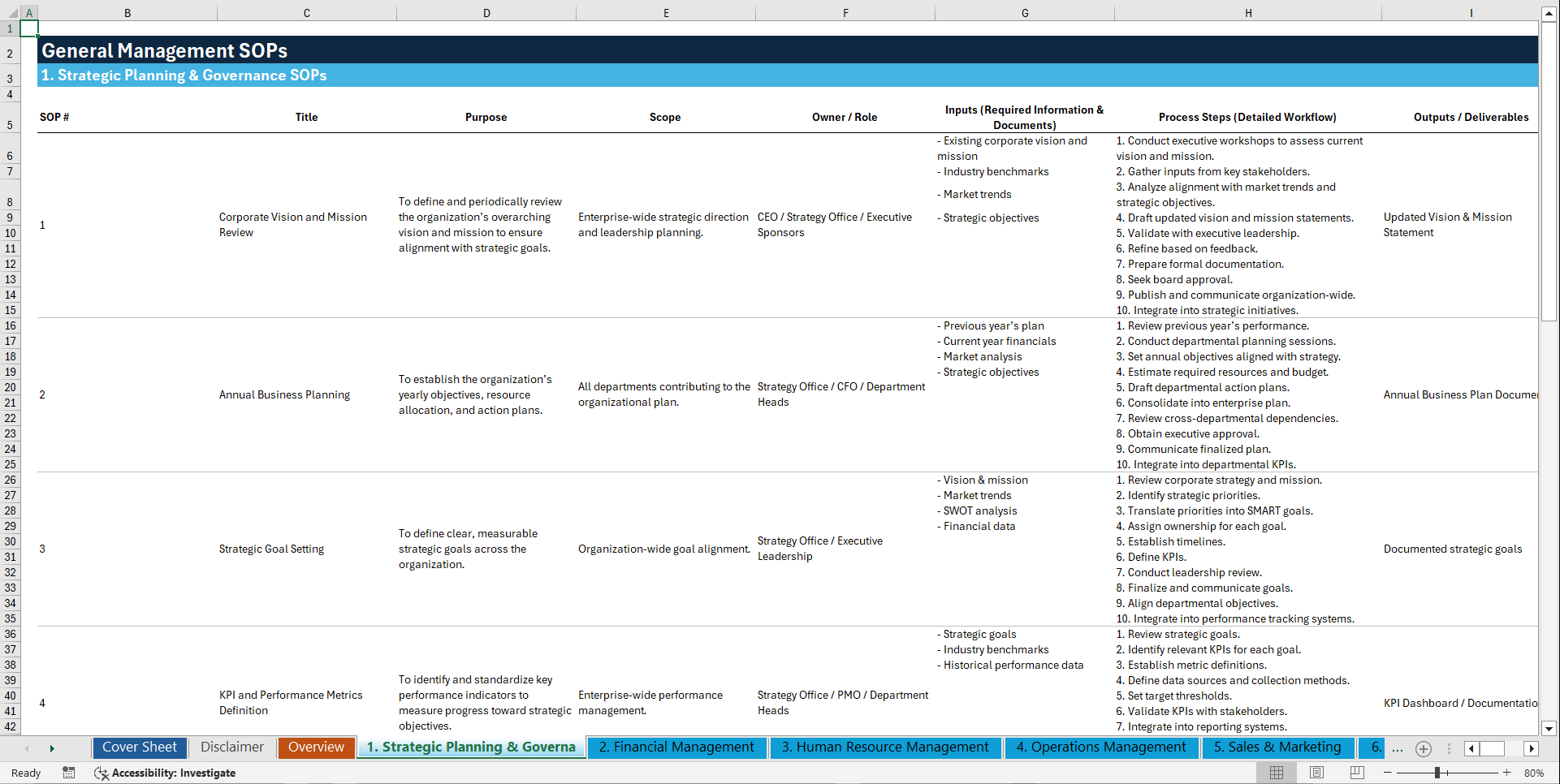
Task: Open the Disclaimer sheet
Action: pyautogui.click(x=231, y=747)
